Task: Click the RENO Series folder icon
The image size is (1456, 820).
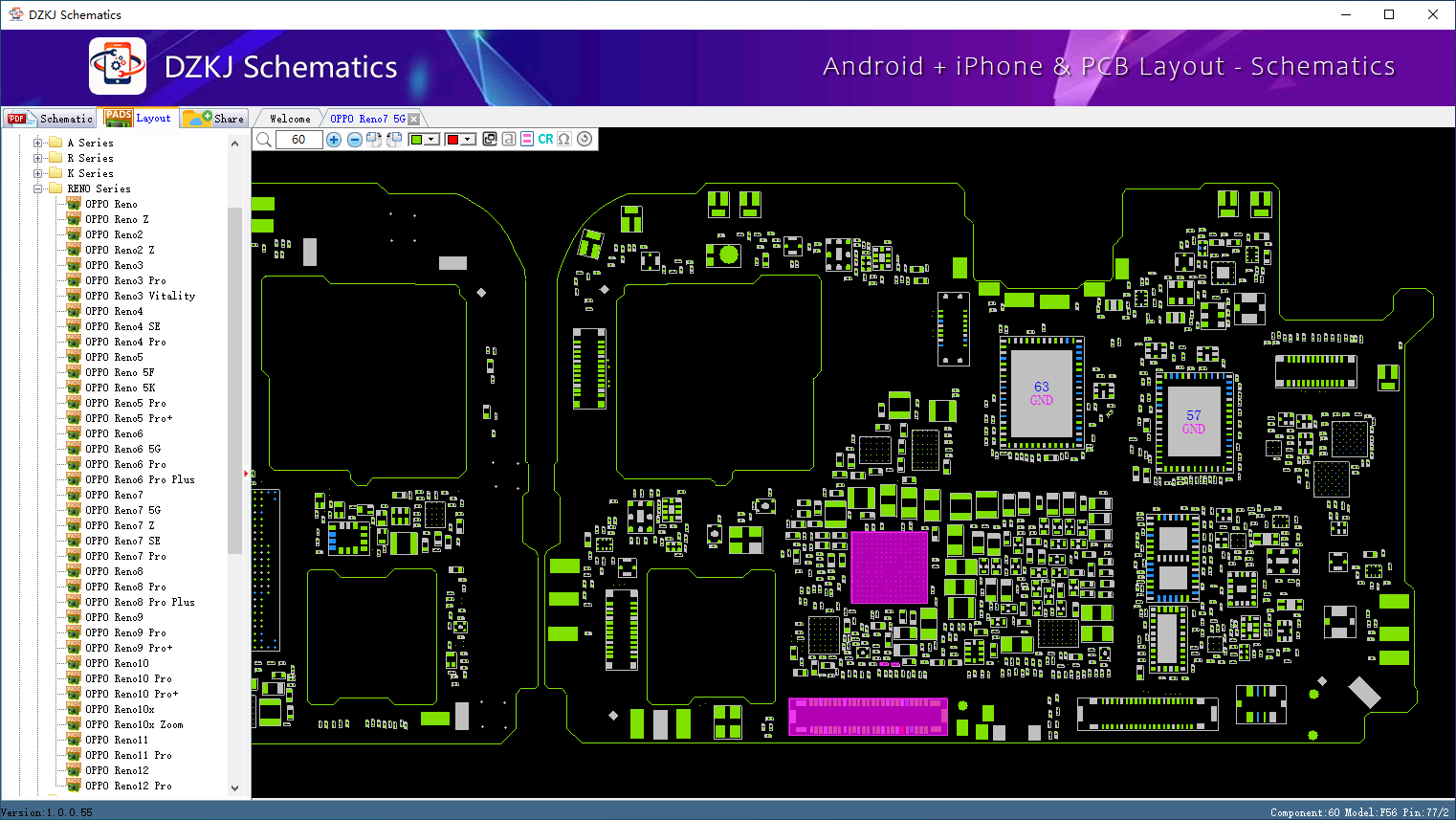Action: pos(55,188)
